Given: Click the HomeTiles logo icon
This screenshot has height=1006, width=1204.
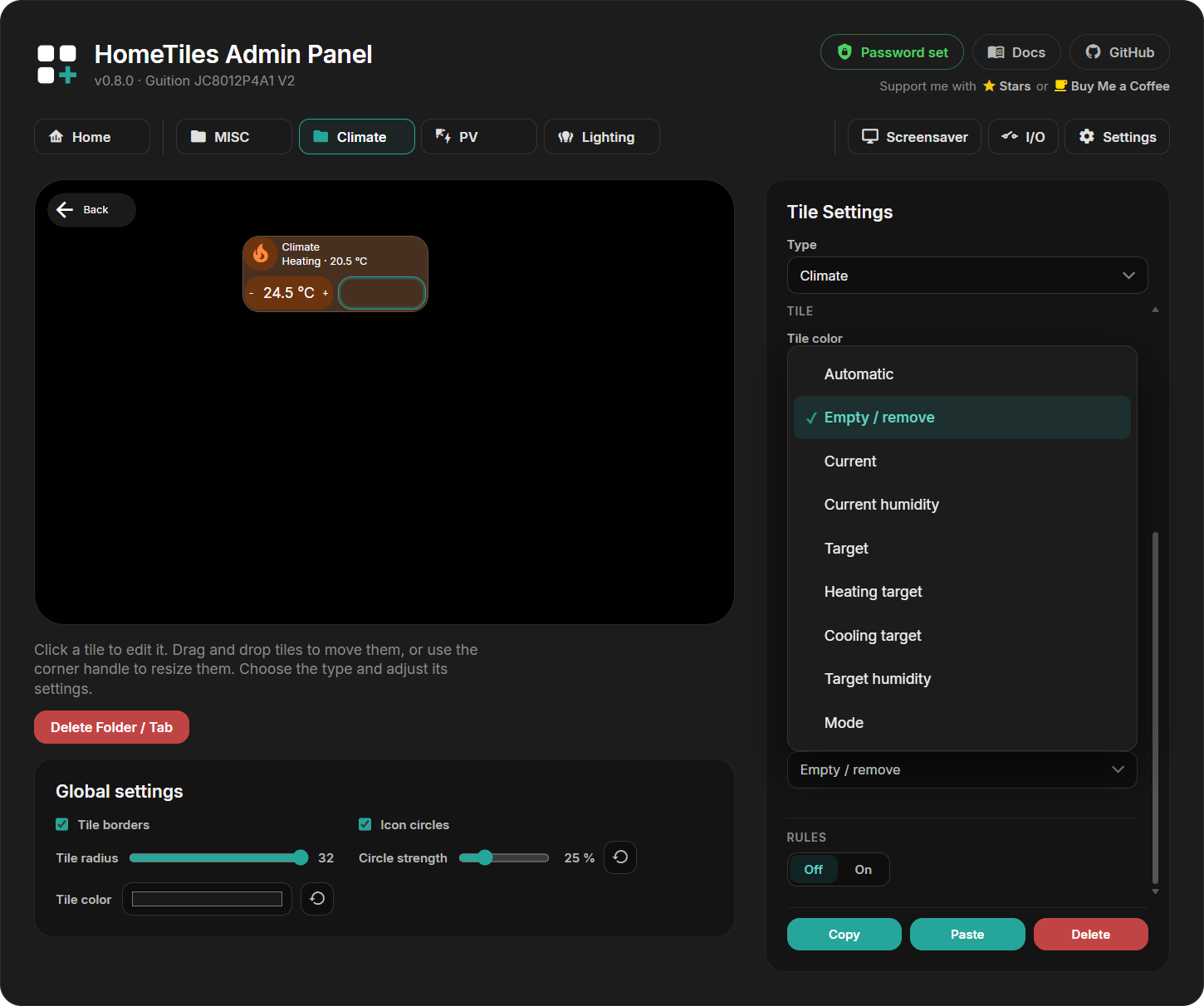Looking at the screenshot, I should pyautogui.click(x=56, y=65).
